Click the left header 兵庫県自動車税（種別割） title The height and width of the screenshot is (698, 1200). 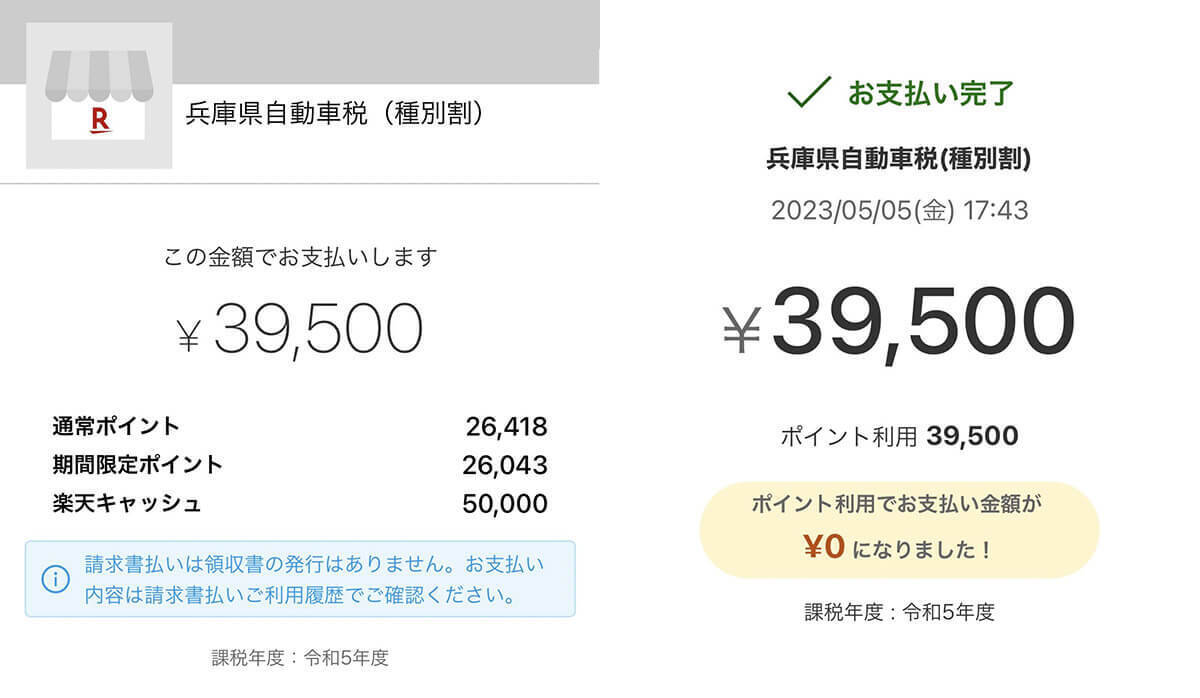336,114
